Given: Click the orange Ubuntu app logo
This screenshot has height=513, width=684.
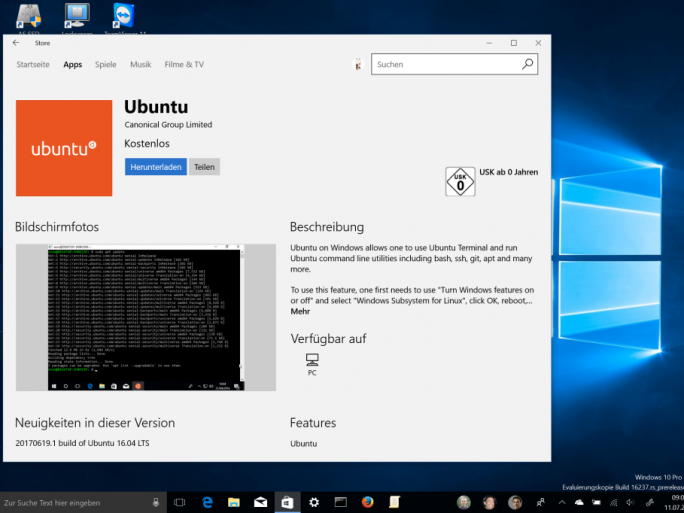Looking at the screenshot, I should click(64, 148).
